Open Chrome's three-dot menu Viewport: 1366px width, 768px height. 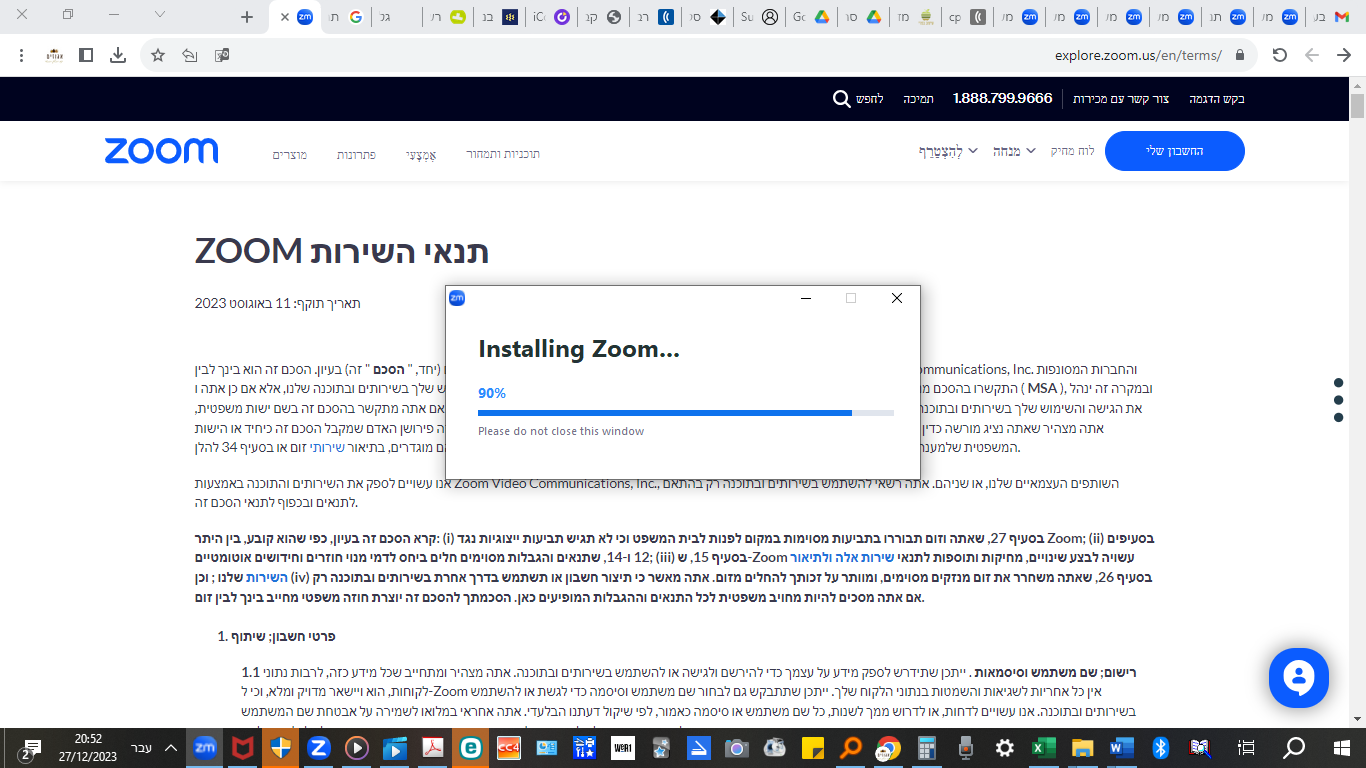[21, 55]
